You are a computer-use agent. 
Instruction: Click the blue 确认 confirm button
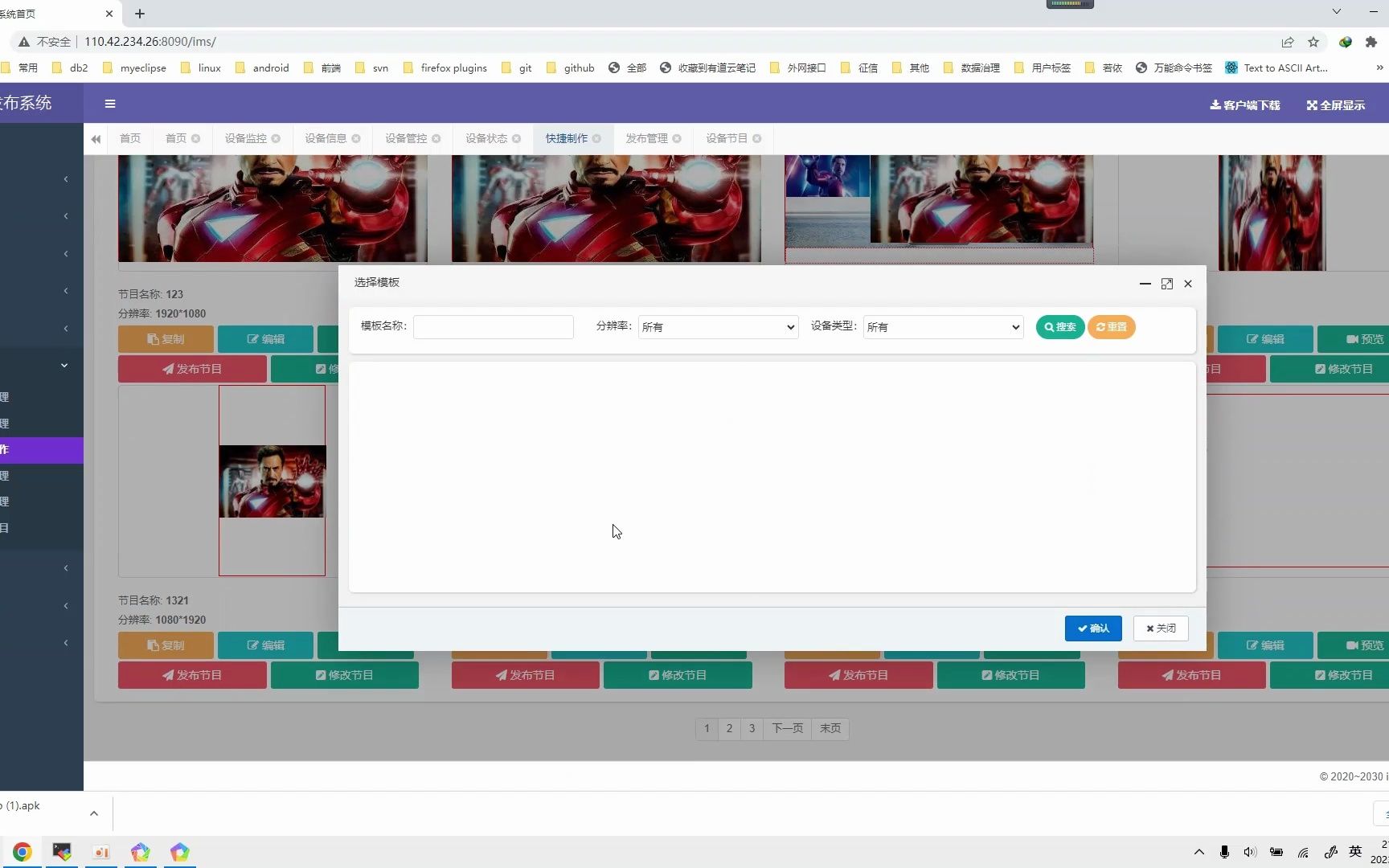(1093, 628)
